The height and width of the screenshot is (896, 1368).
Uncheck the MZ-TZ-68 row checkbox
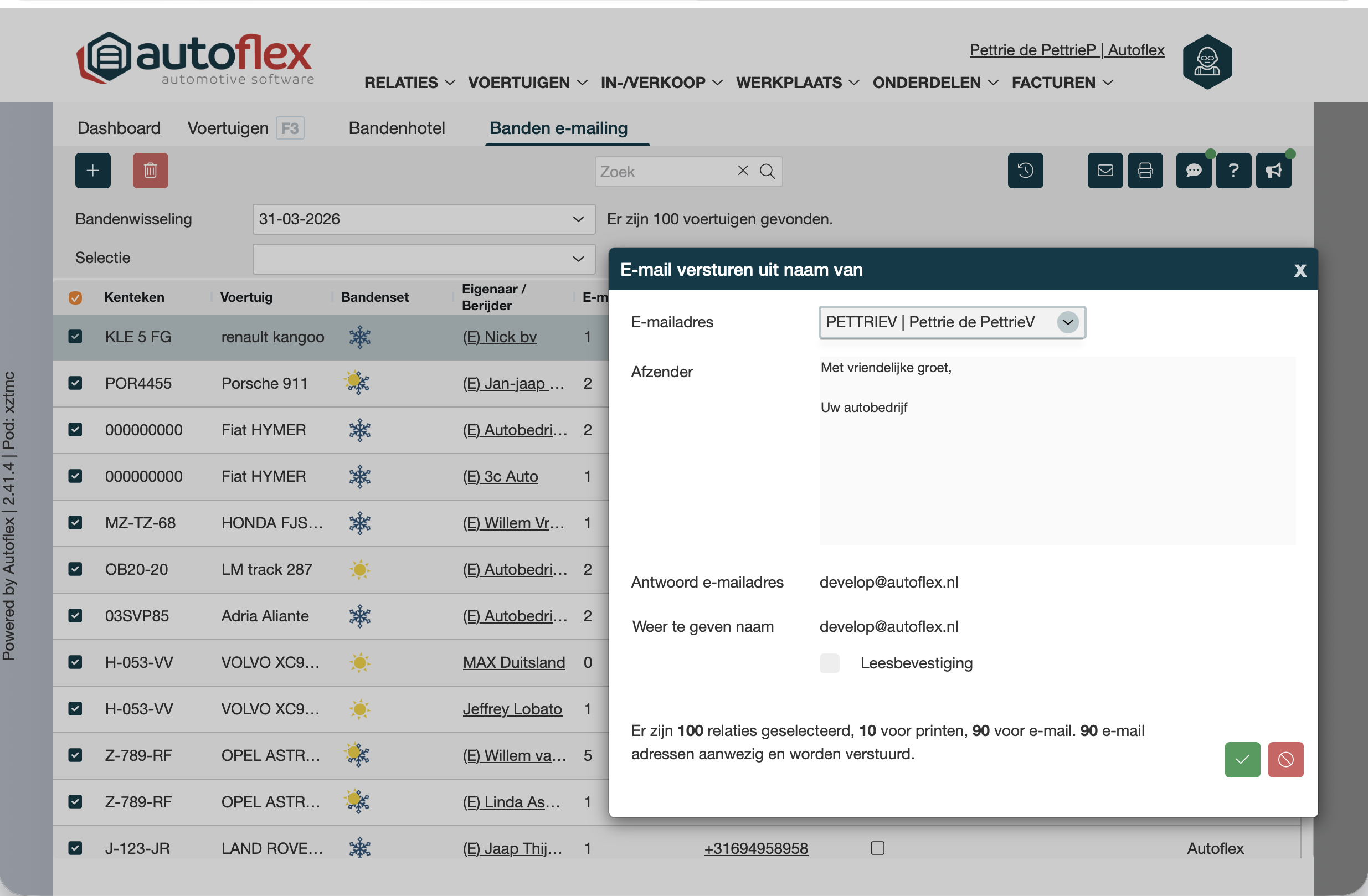[75, 523]
